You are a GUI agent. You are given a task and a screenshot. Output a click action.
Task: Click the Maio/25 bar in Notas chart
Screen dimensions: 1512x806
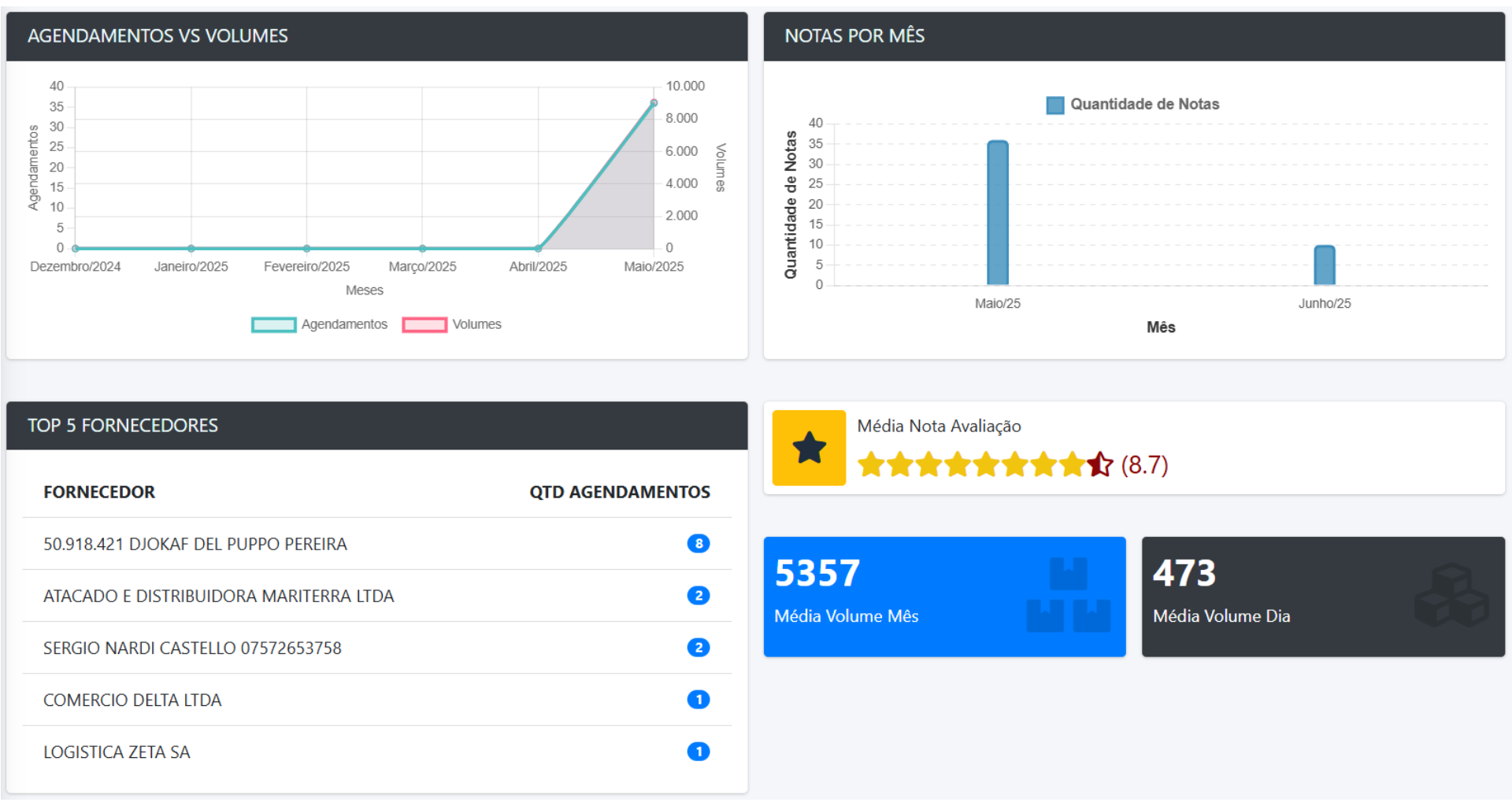click(998, 213)
